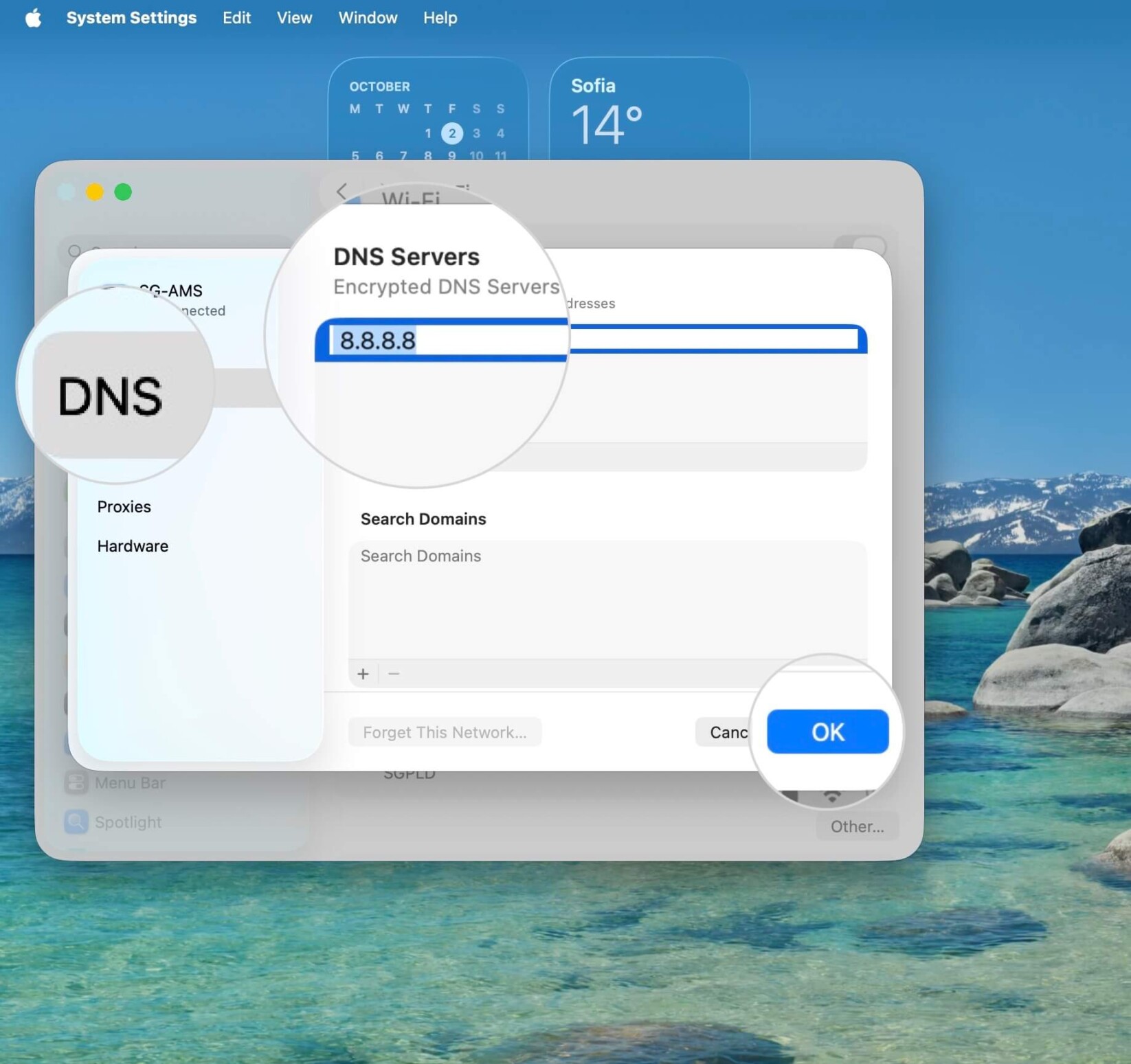Viewport: 1131px width, 1064px height.
Task: Open the System Settings menu
Action: (x=131, y=18)
